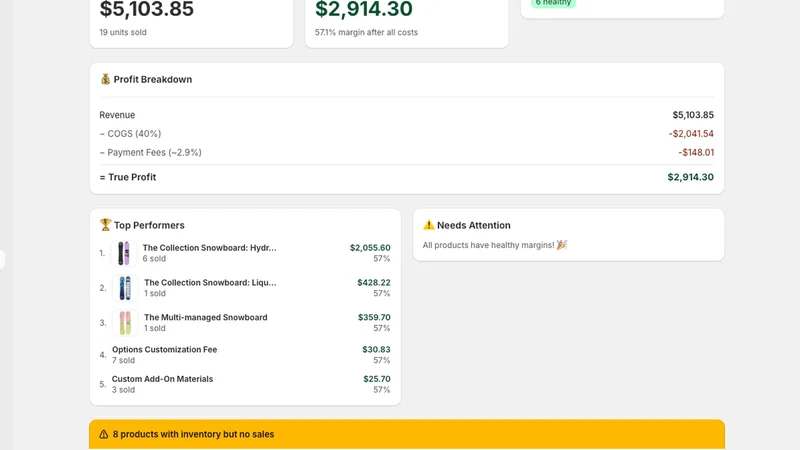Select The Collection Snowboard: Hydr... product name
800x450 pixels.
(x=209, y=247)
